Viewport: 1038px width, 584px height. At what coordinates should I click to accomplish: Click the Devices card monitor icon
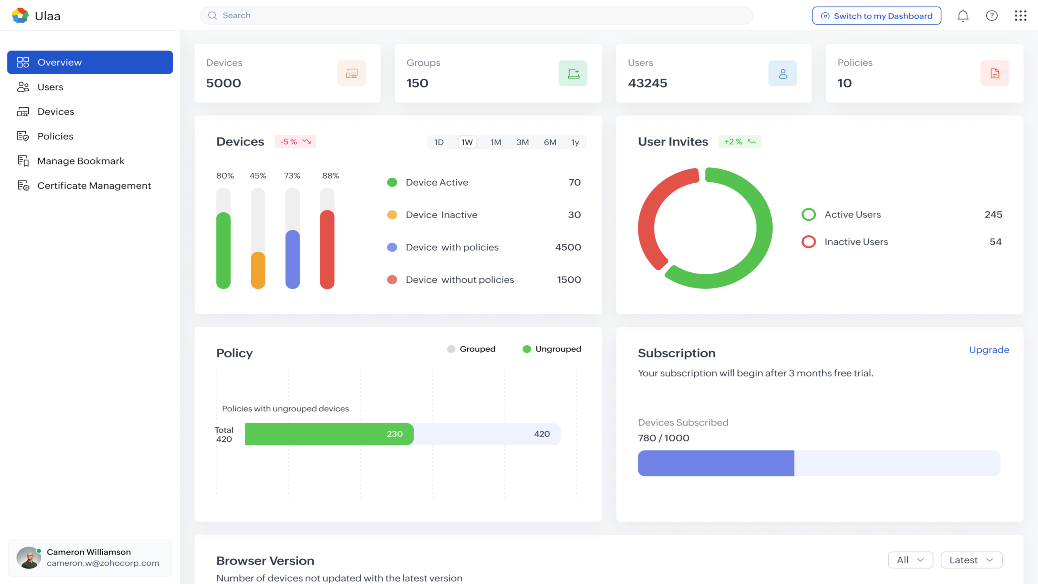coord(351,73)
